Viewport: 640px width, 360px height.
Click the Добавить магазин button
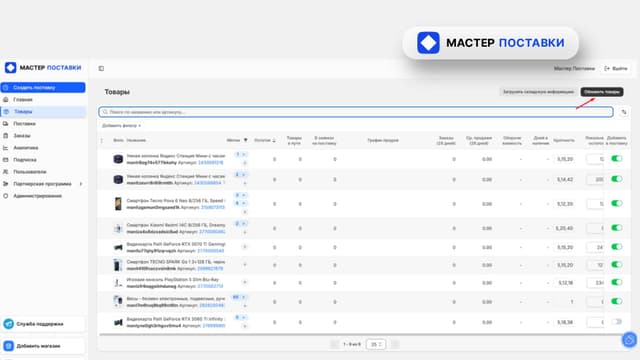(43, 346)
